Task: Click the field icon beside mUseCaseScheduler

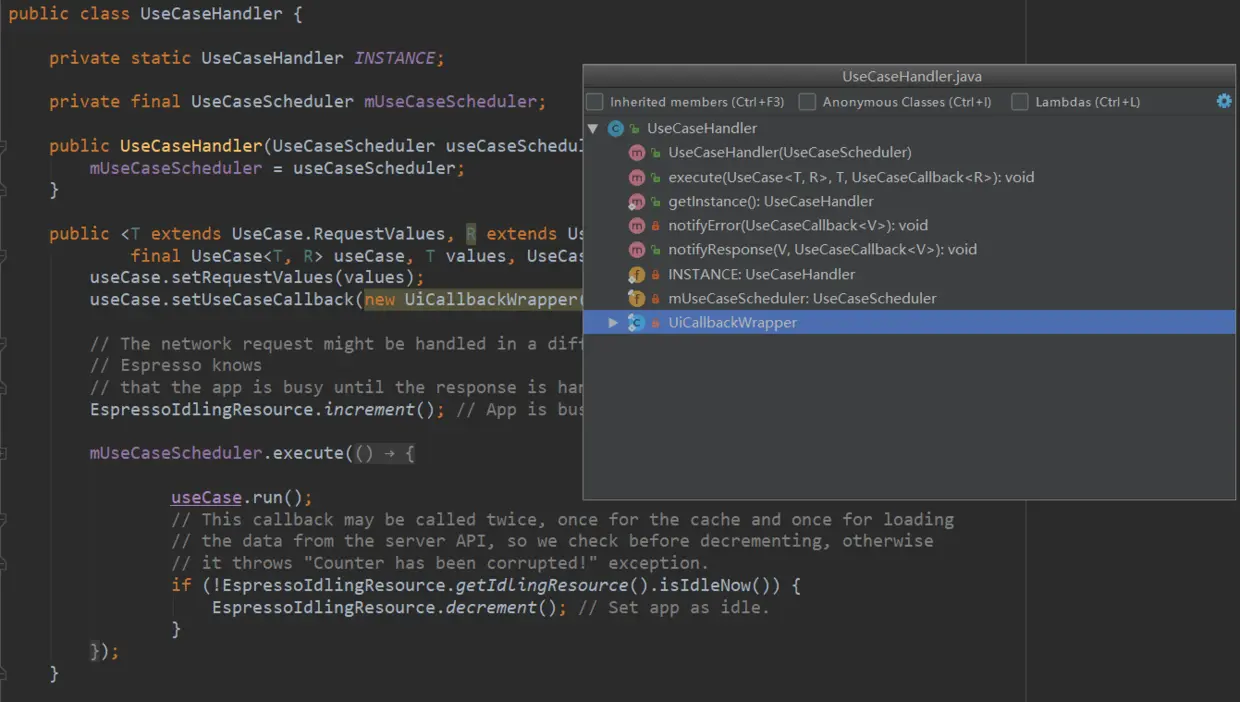Action: pos(636,298)
